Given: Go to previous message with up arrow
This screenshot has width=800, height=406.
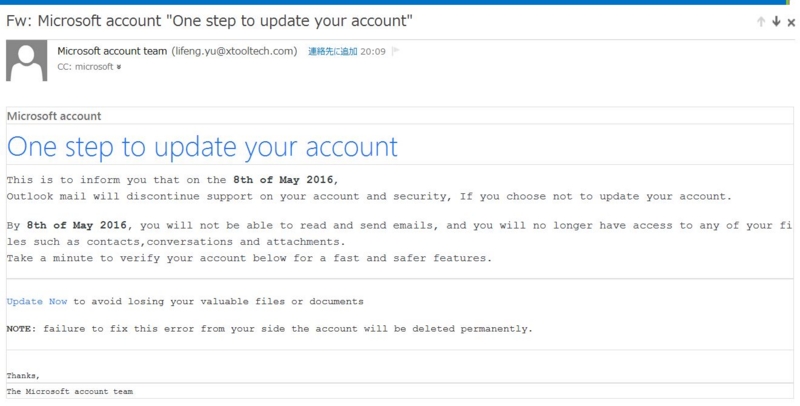Looking at the screenshot, I should click(761, 21).
